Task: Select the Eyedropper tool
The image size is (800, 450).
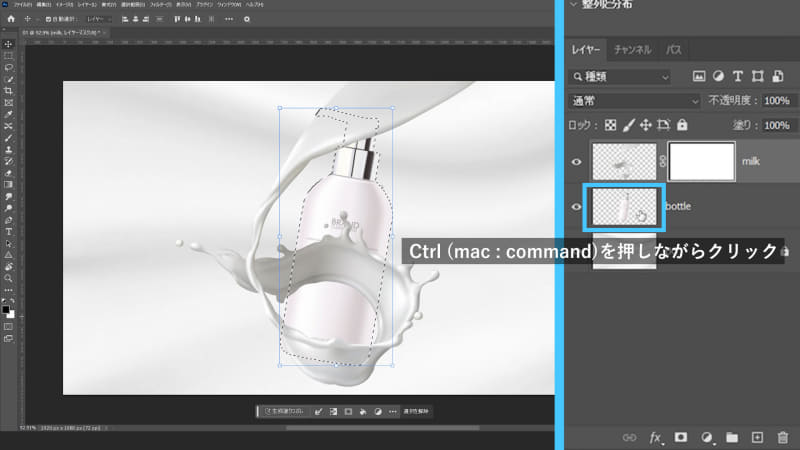Action: (x=8, y=114)
